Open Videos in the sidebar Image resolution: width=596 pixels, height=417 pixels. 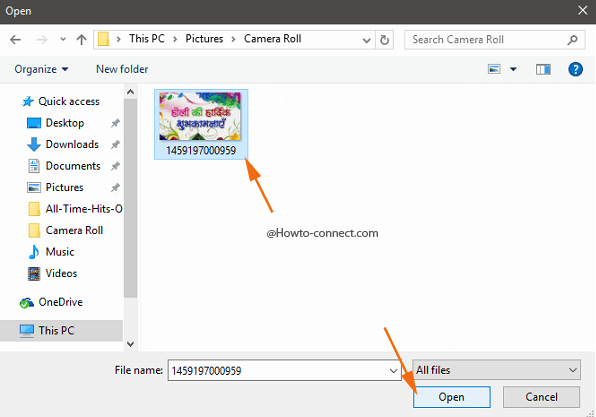tap(52, 273)
